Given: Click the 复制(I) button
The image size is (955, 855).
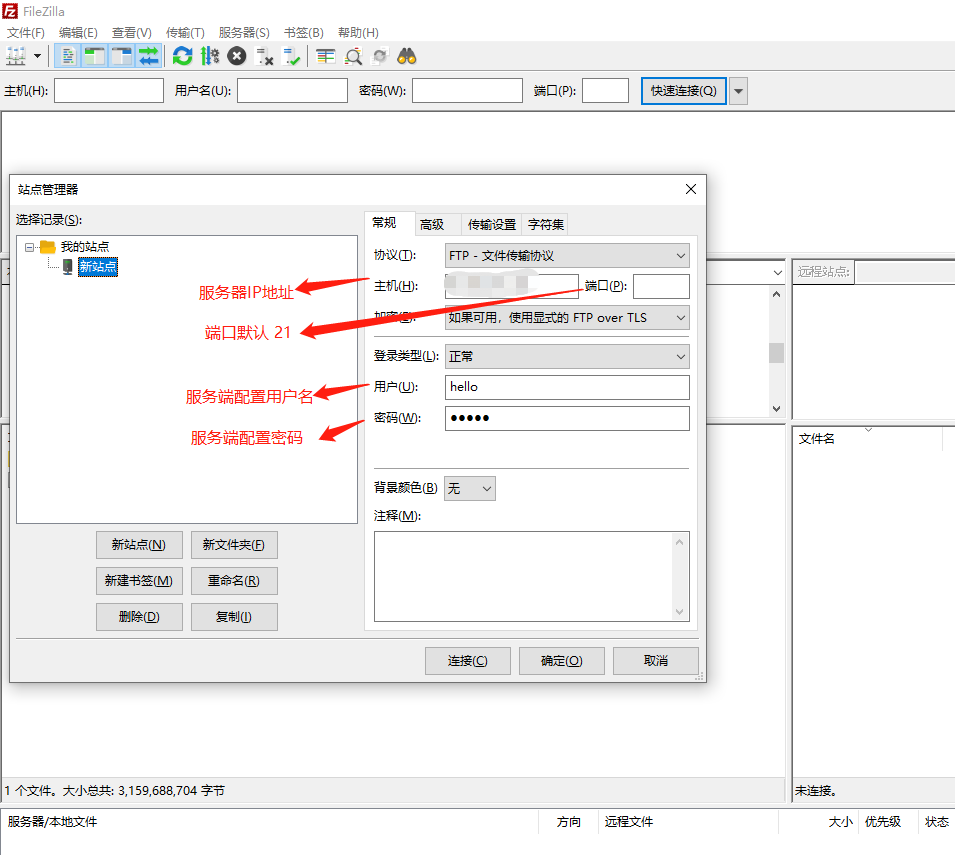Looking at the screenshot, I should click(234, 617).
